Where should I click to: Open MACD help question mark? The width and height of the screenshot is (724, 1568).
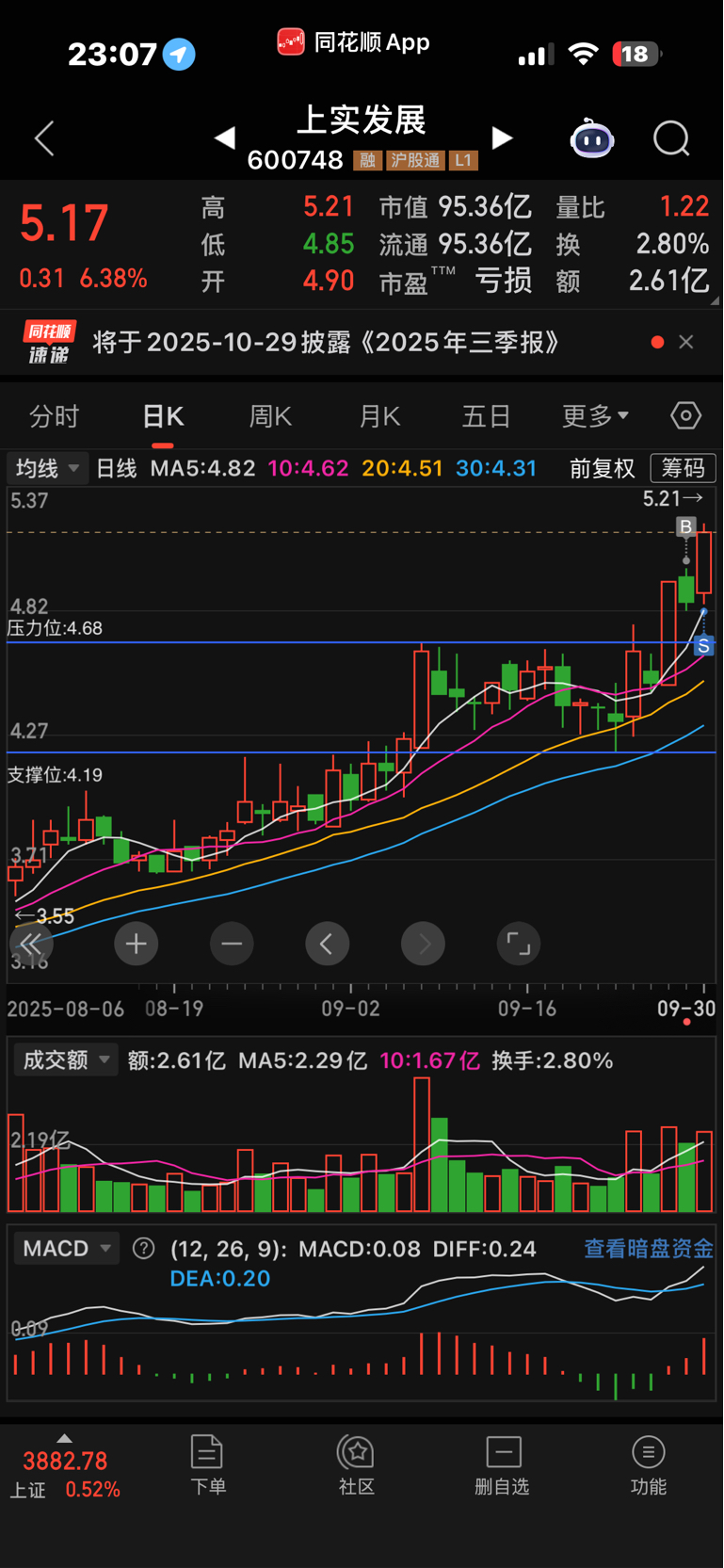[143, 1249]
